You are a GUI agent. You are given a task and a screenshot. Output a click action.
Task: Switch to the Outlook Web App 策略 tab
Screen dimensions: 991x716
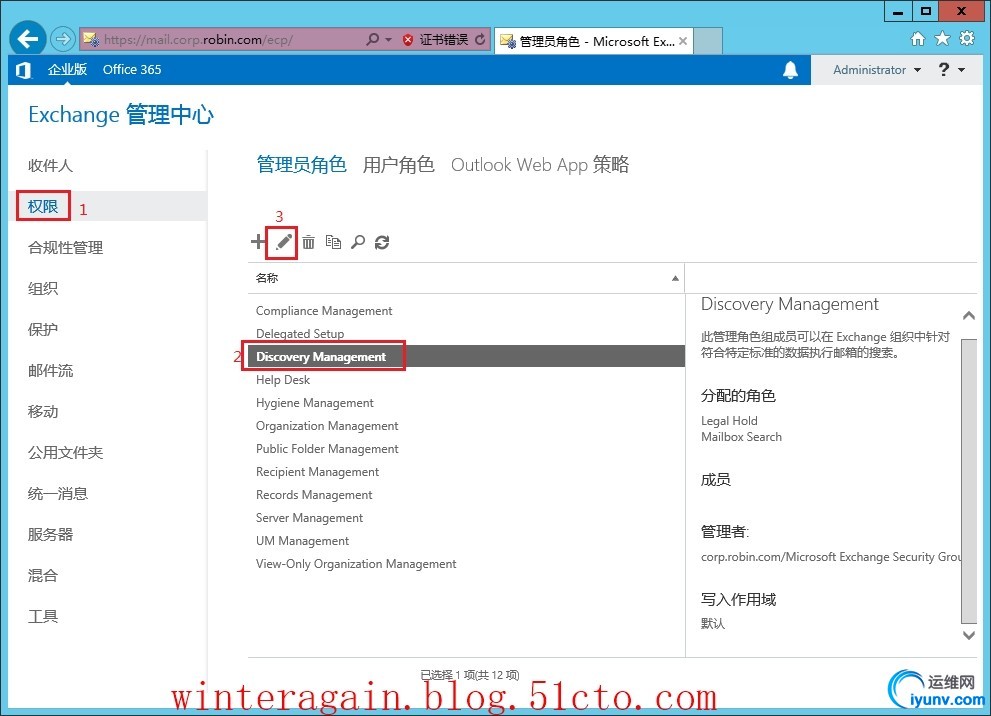click(540, 165)
